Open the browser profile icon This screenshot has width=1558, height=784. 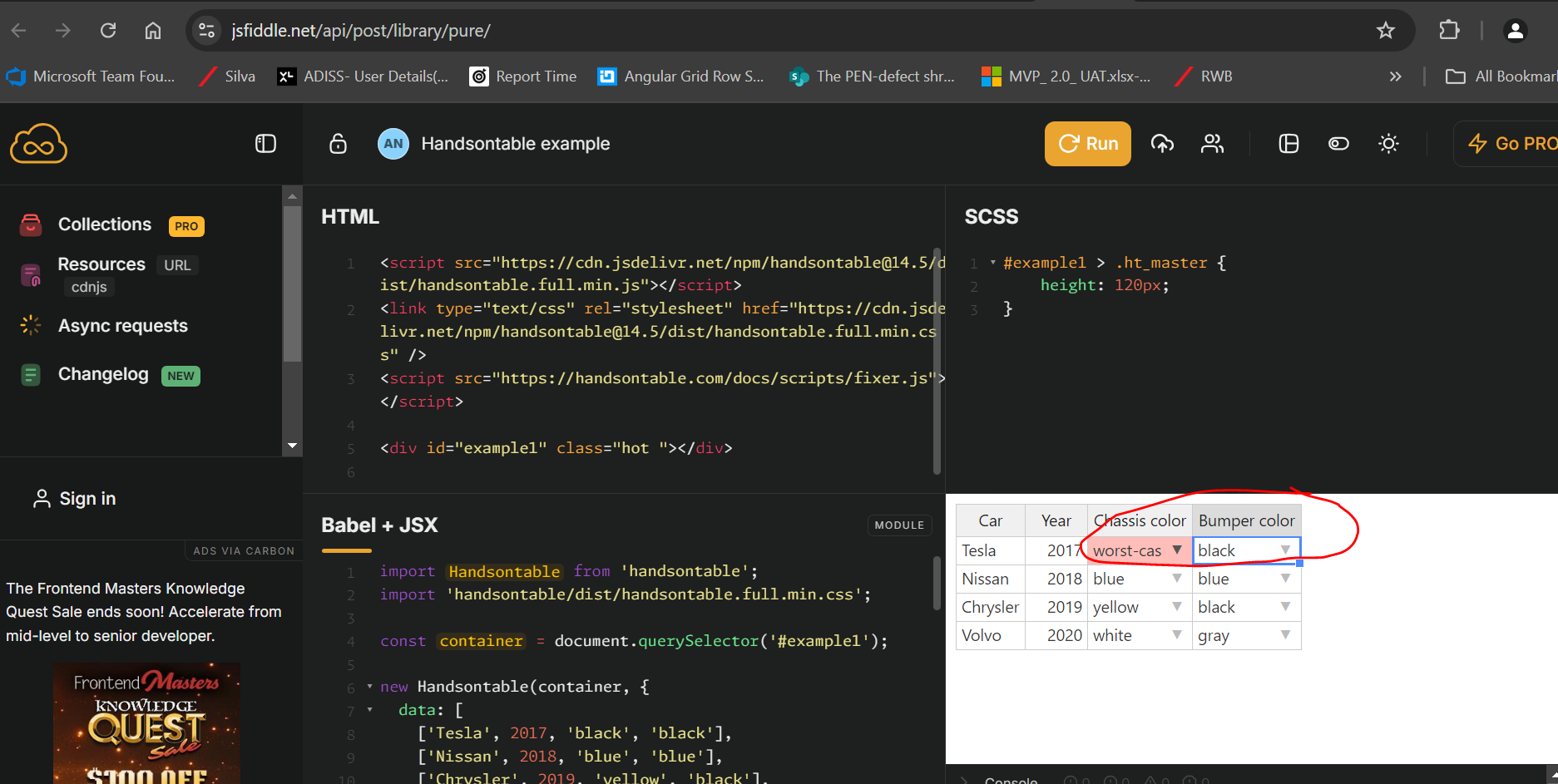coord(1516,31)
